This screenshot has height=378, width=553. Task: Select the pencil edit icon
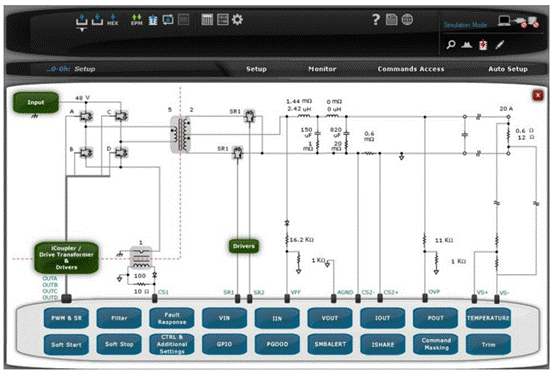click(x=500, y=45)
